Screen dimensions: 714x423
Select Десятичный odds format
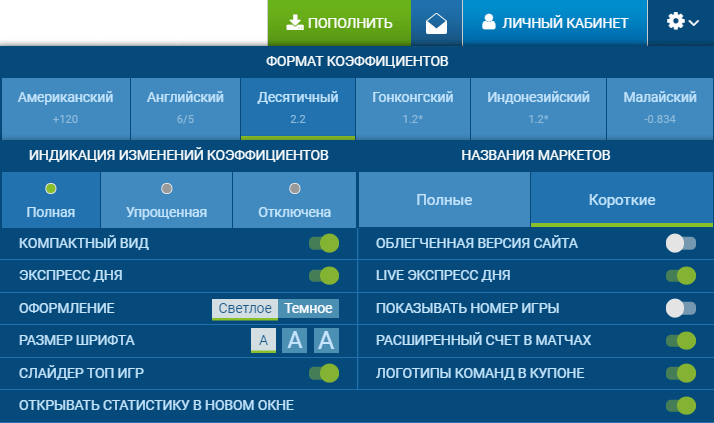[x=298, y=108]
